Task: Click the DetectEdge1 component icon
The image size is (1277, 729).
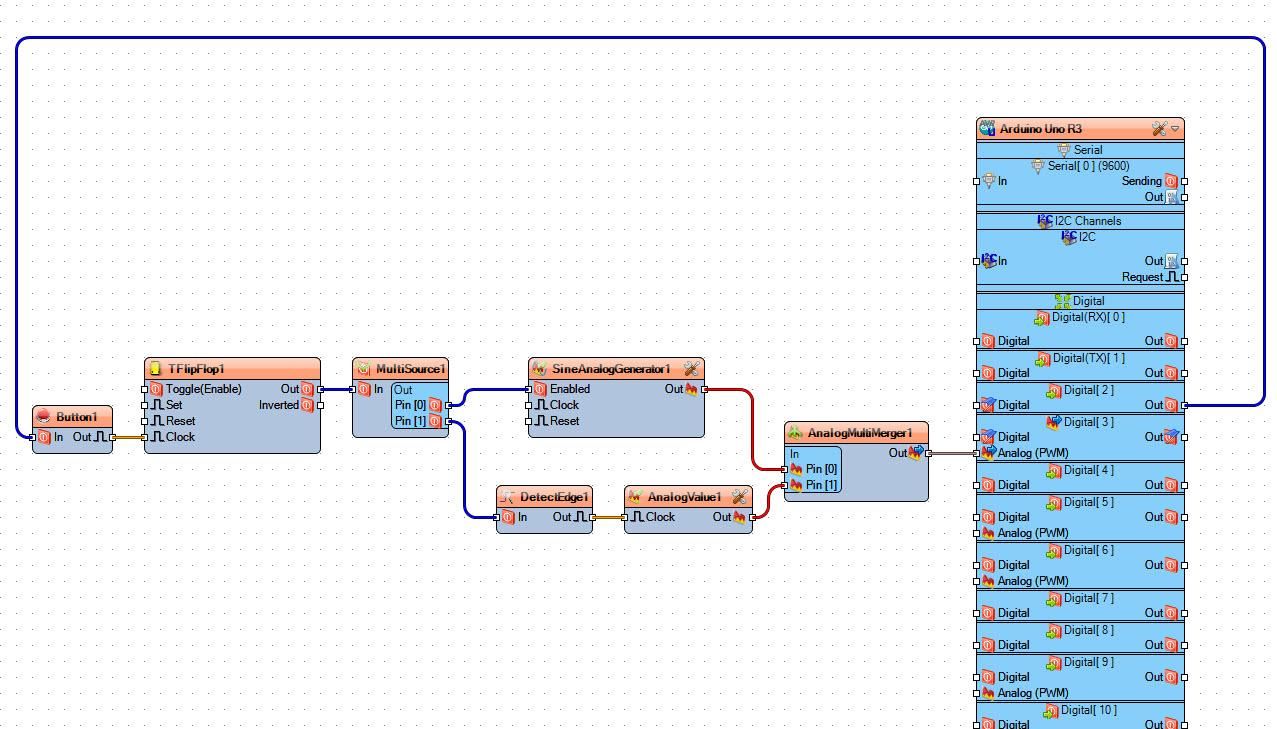Action: (507, 497)
